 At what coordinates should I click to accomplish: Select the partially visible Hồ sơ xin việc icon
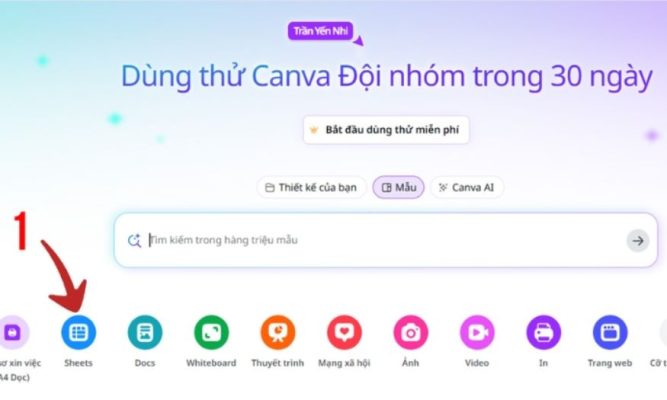point(13,332)
